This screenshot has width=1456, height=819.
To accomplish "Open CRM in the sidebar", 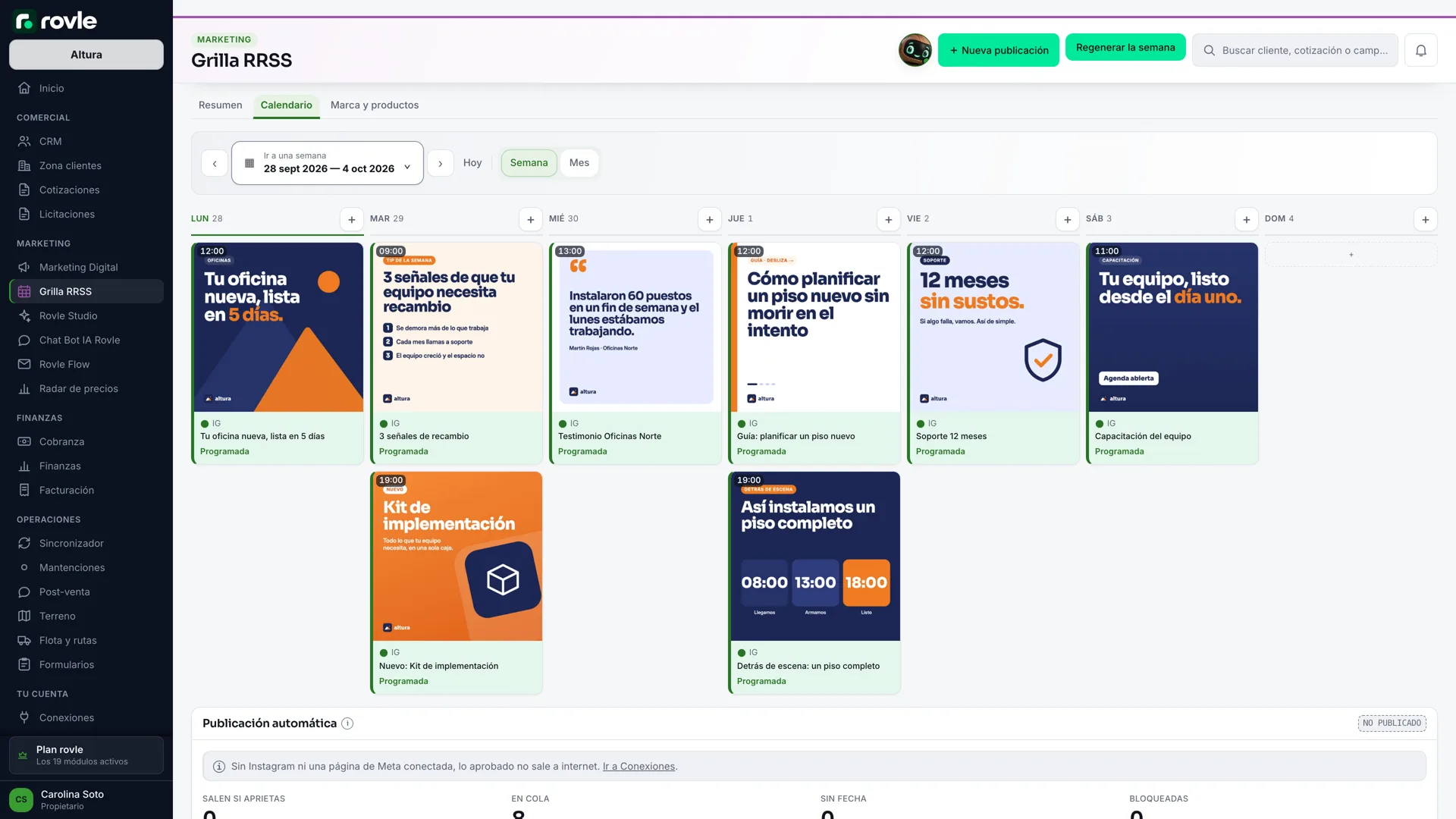I will click(x=86, y=141).
